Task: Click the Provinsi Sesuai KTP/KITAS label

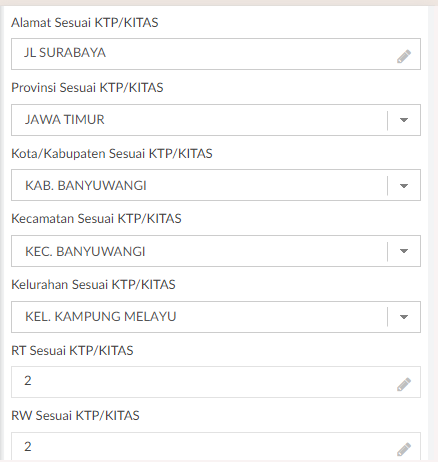Action: click(x=87, y=88)
